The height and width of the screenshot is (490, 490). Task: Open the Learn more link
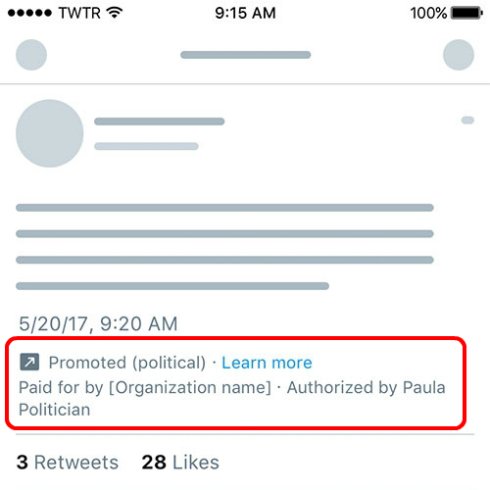267,363
